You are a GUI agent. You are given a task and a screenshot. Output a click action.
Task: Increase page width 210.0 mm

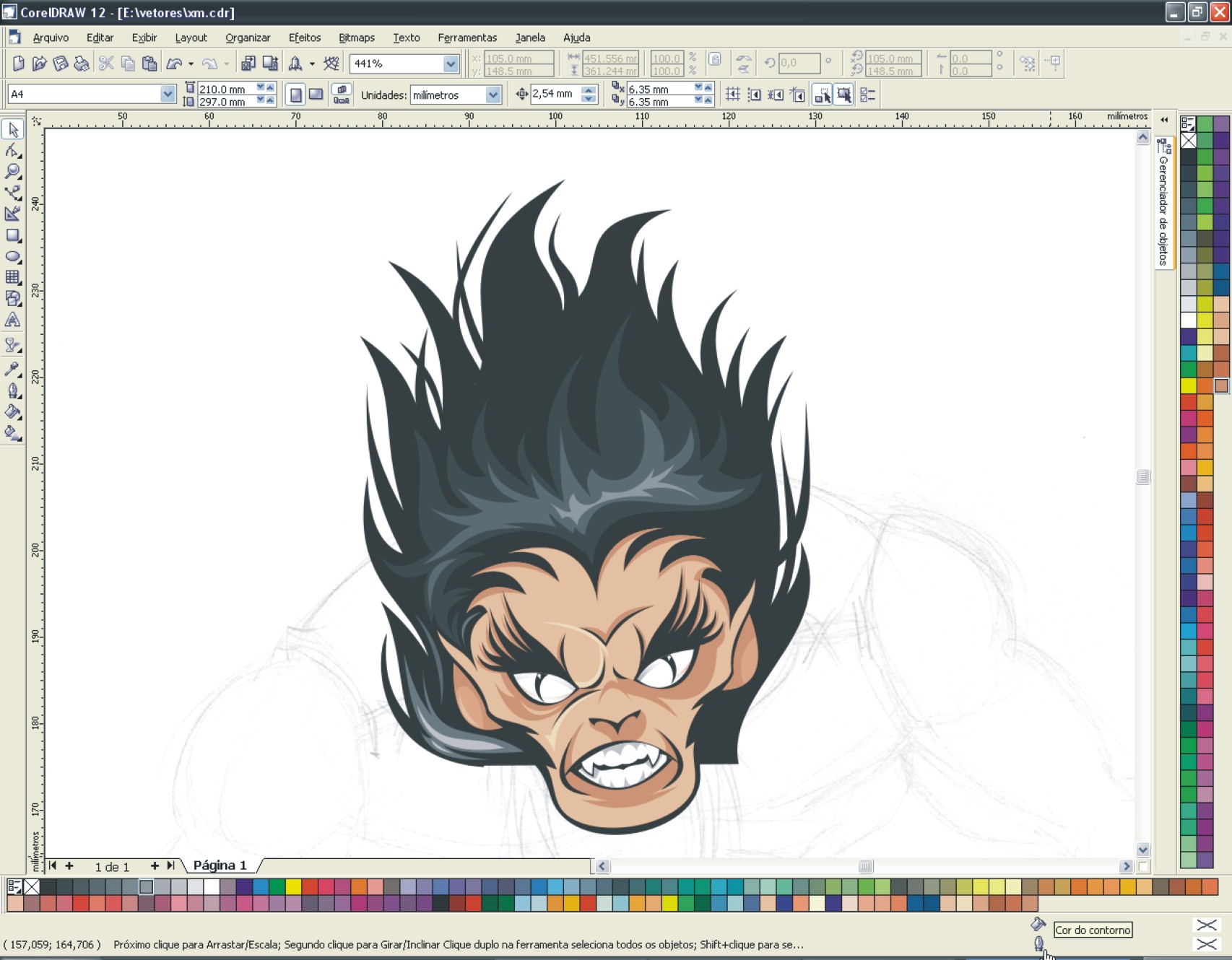pyautogui.click(x=270, y=87)
